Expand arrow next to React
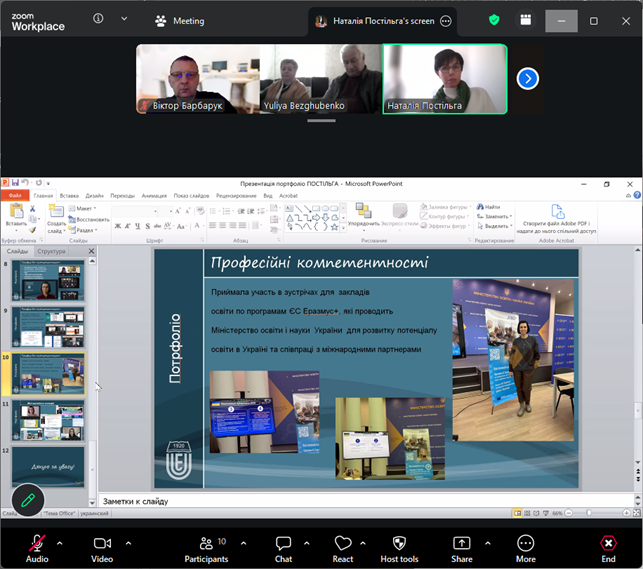The width and height of the screenshot is (643, 569). 363,544
